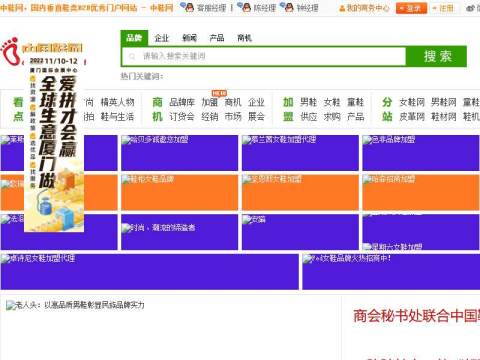
Task: Open the 哈贝多 加盟 banner ad
Action: click(180, 153)
